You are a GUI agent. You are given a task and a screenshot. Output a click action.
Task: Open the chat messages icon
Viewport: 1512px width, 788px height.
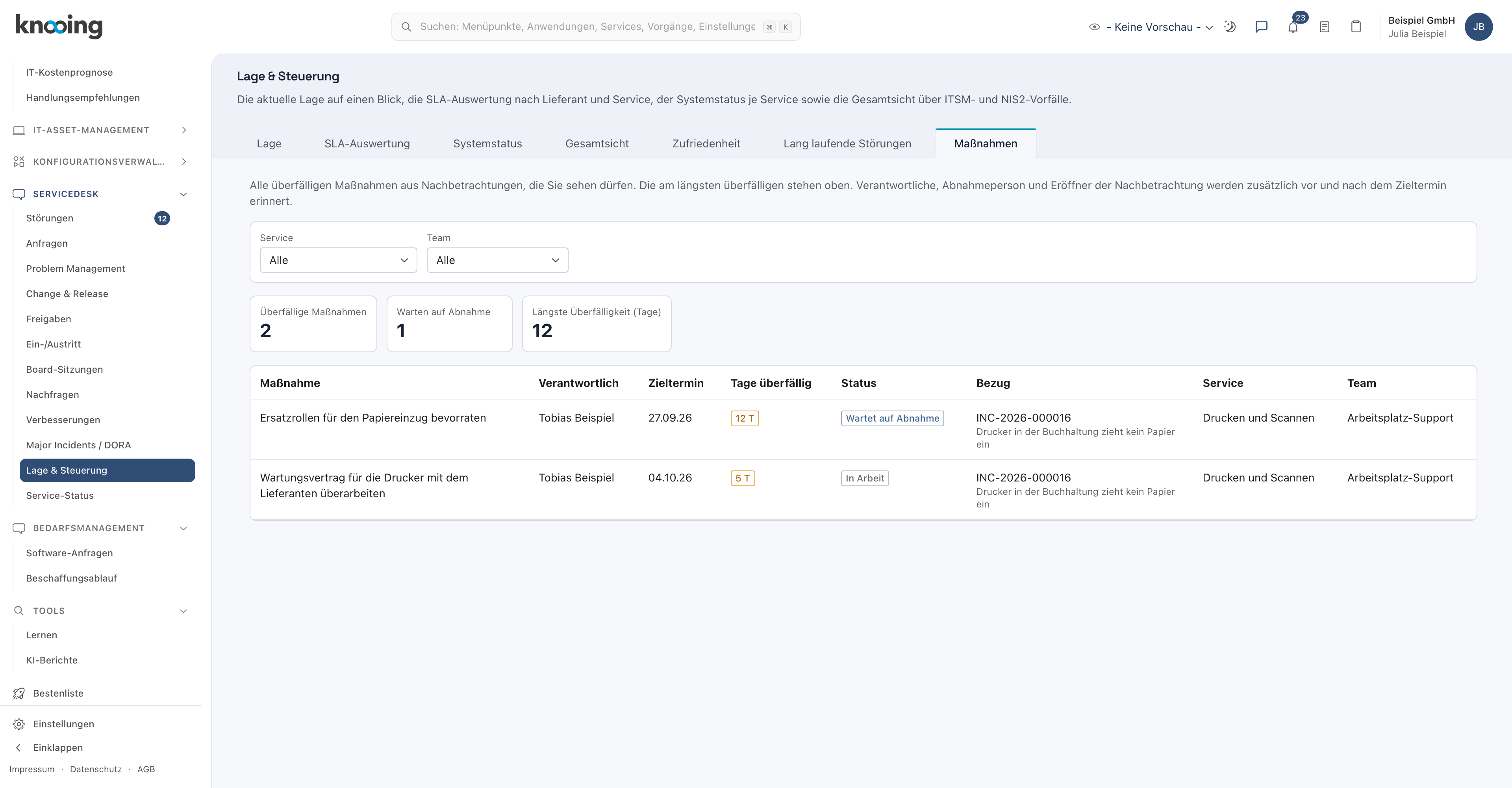(1261, 27)
